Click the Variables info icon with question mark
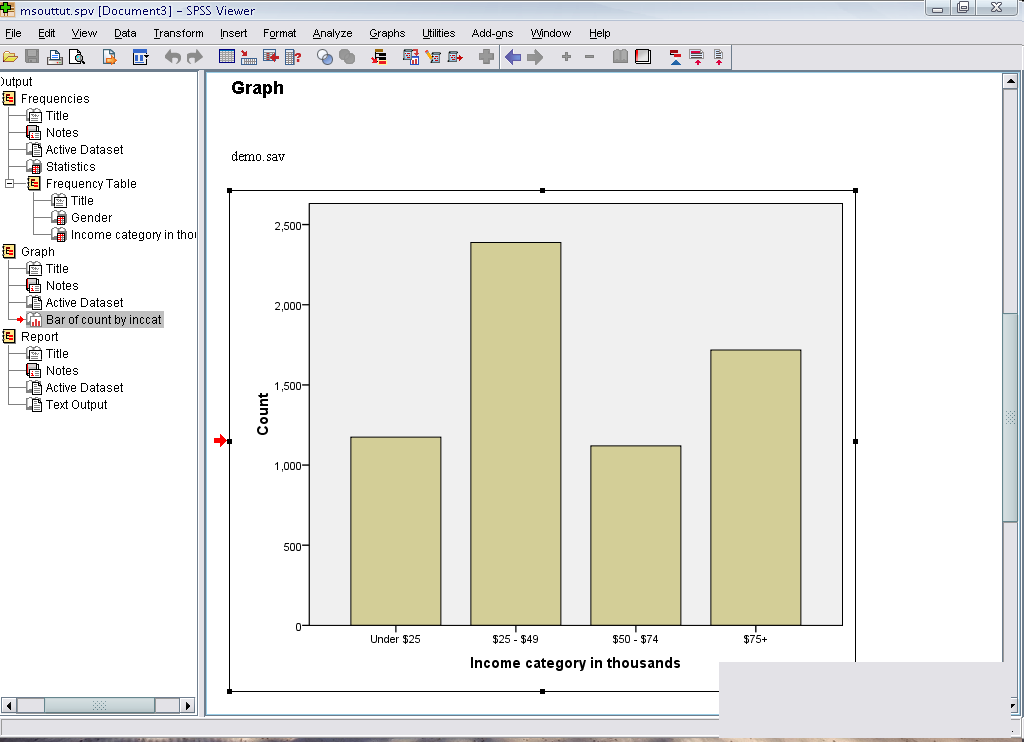 tap(293, 57)
